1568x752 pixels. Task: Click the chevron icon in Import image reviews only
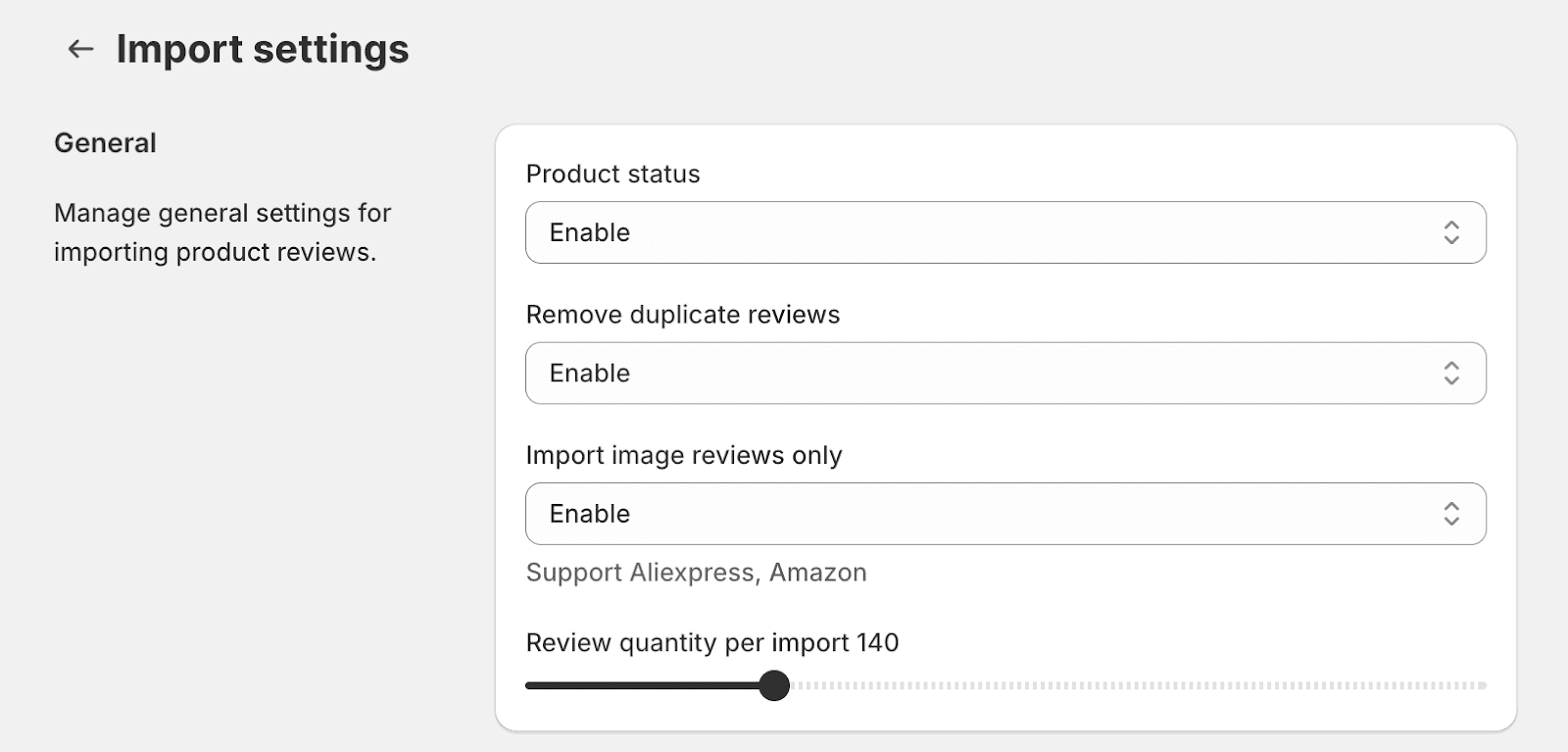click(1451, 514)
